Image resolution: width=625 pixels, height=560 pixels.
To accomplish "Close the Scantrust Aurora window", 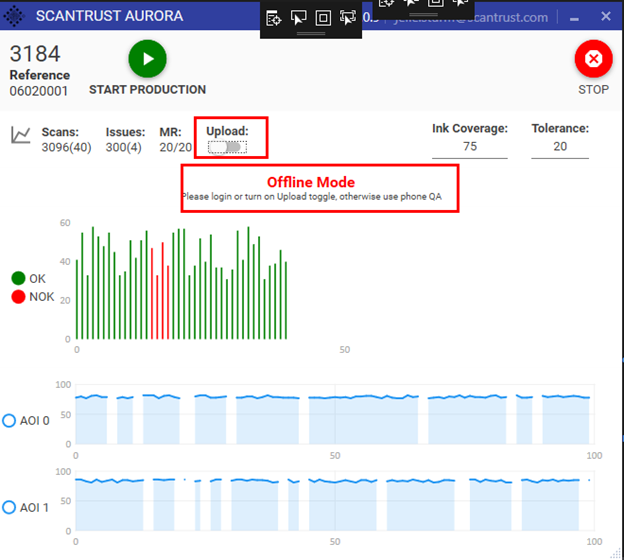I will point(606,16).
